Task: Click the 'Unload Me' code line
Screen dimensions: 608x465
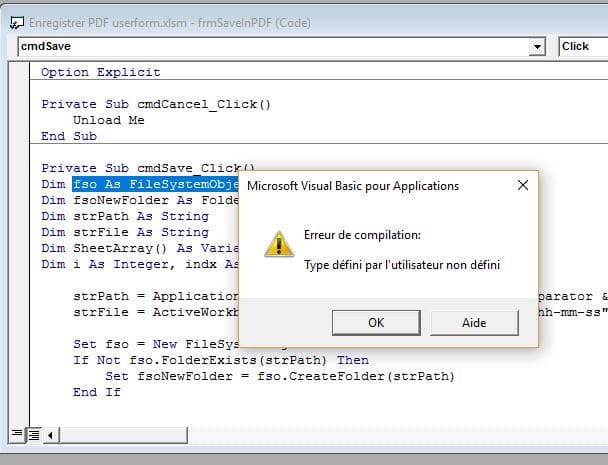Action: [x=108, y=120]
